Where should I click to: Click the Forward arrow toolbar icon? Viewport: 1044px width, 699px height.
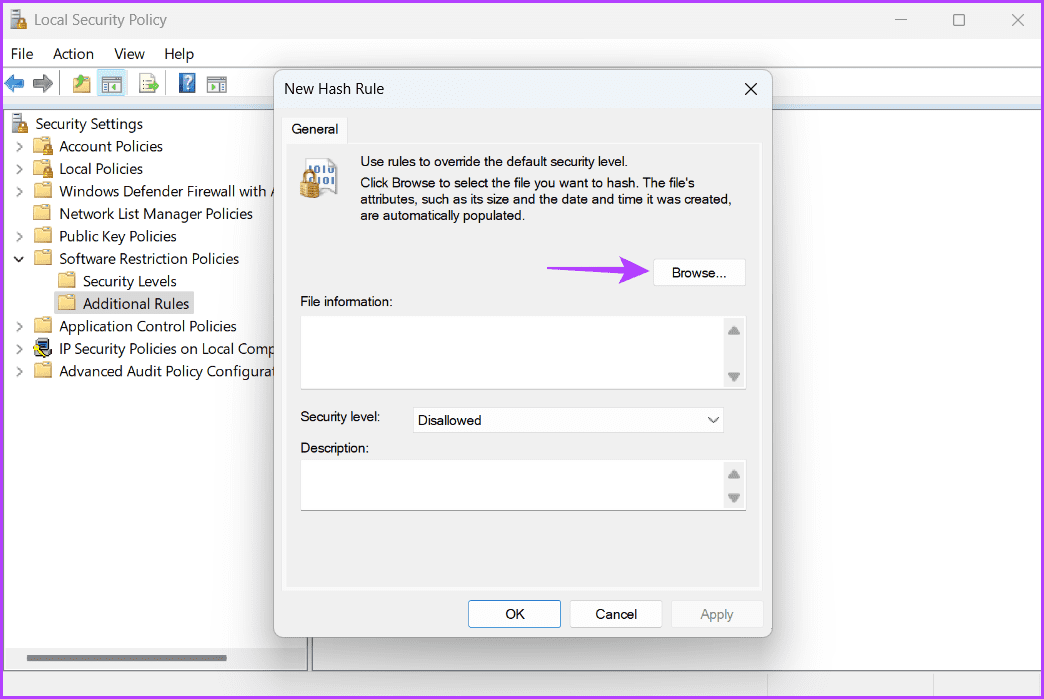tap(43, 84)
